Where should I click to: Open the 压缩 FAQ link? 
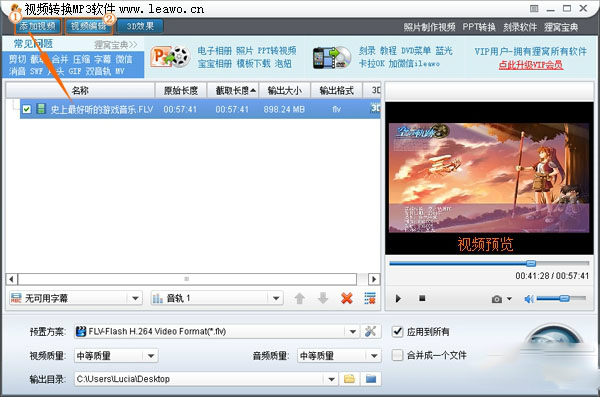coord(82,59)
